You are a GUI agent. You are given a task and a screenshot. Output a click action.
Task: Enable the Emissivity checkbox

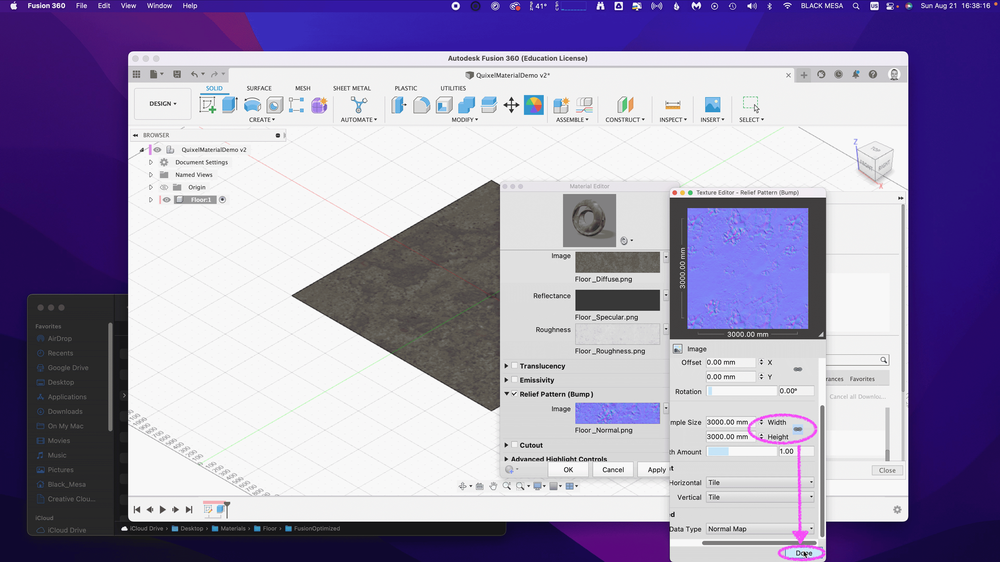[515, 380]
